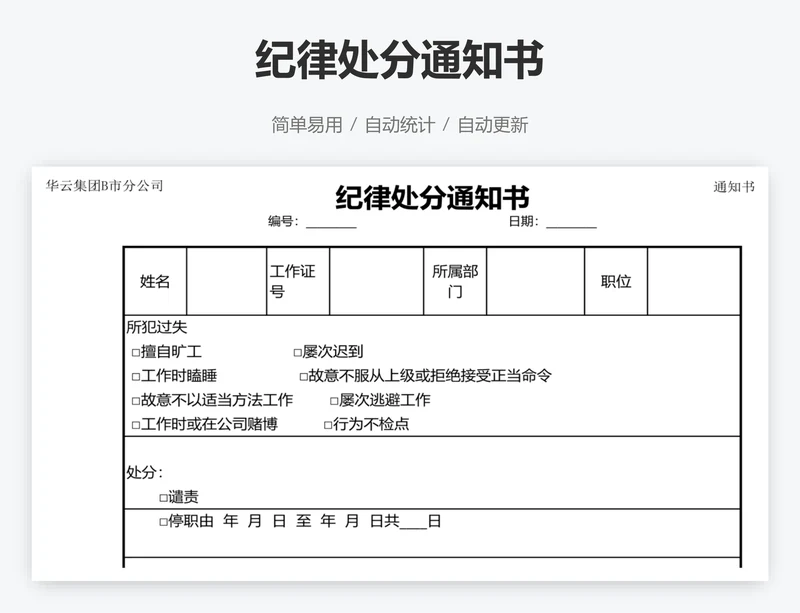Click the empty cell next to 所属部门
Viewport: 800px width, 613px height.
click(x=535, y=281)
